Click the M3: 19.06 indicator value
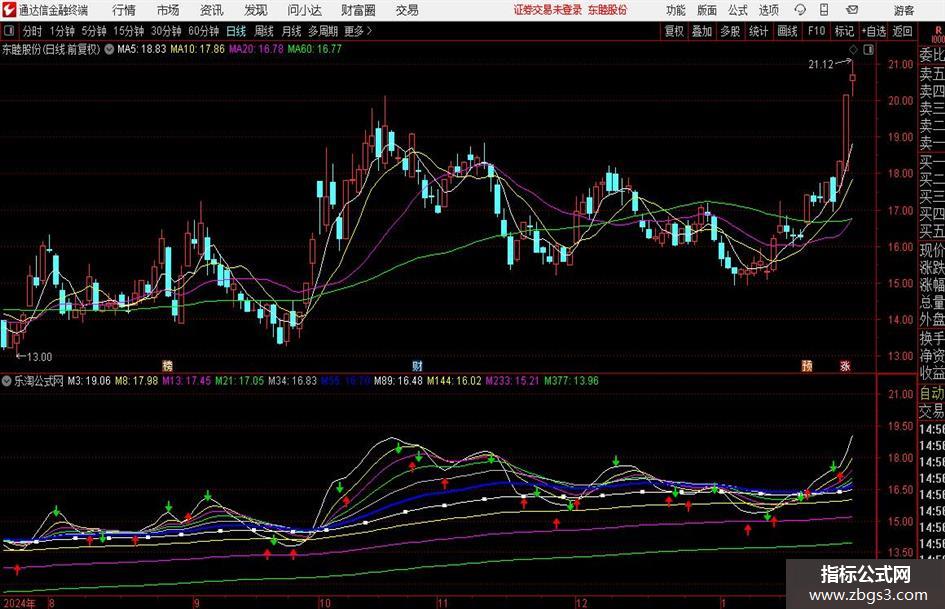 click(89, 381)
